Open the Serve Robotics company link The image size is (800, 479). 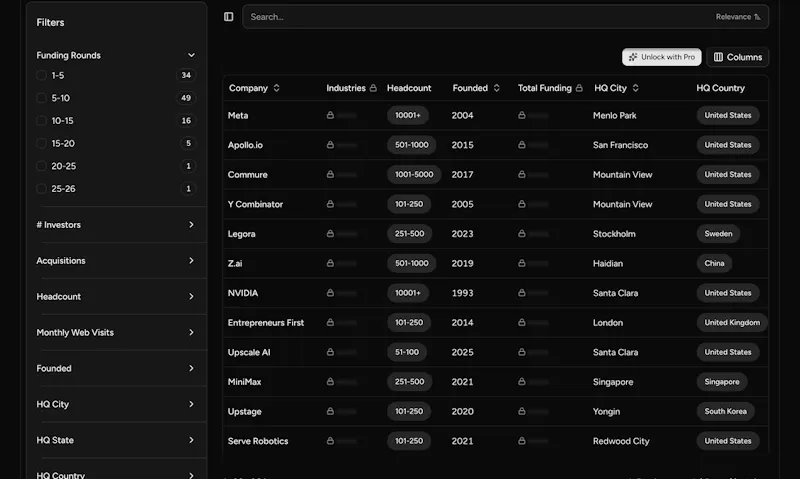258,441
